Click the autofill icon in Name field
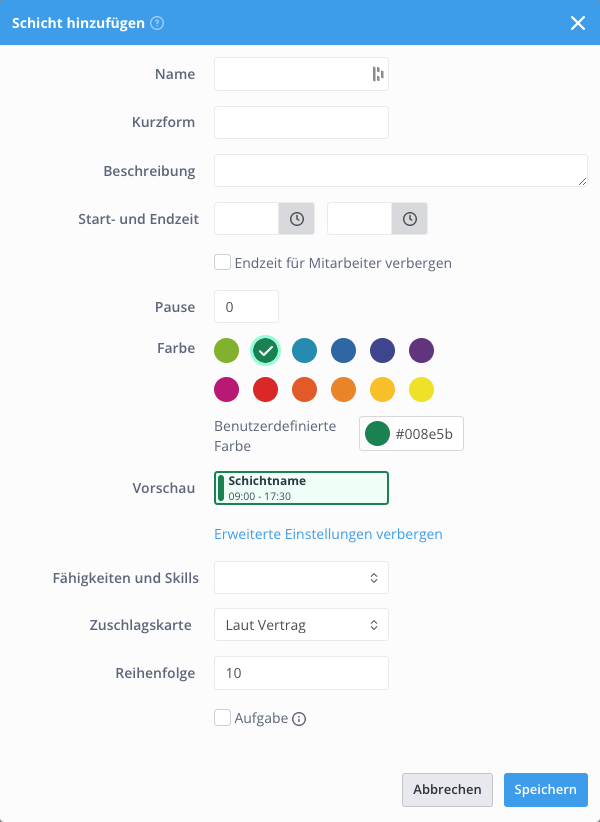 click(x=378, y=74)
